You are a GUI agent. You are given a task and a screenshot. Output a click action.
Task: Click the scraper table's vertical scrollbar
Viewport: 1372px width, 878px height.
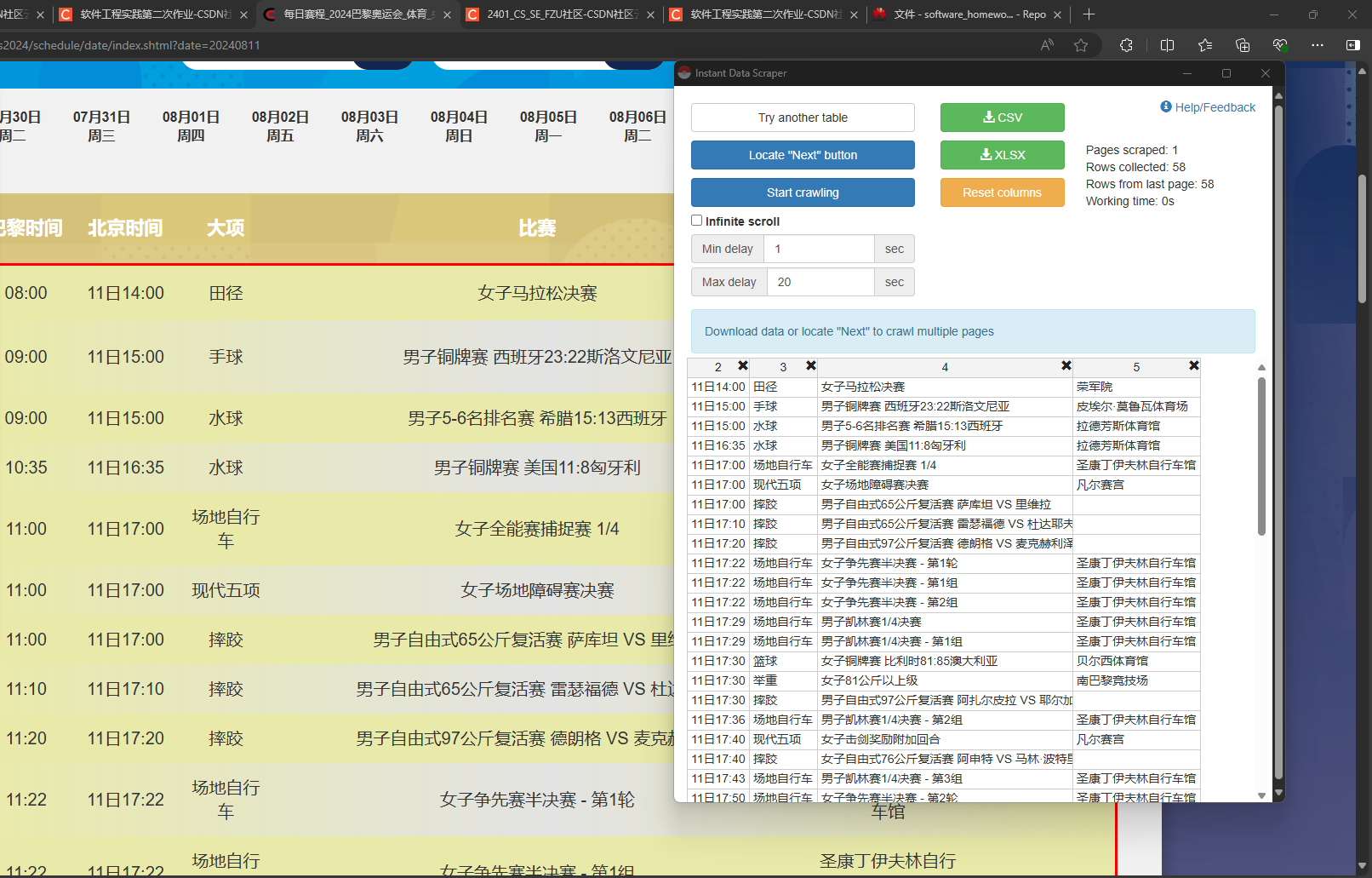coord(1261,456)
